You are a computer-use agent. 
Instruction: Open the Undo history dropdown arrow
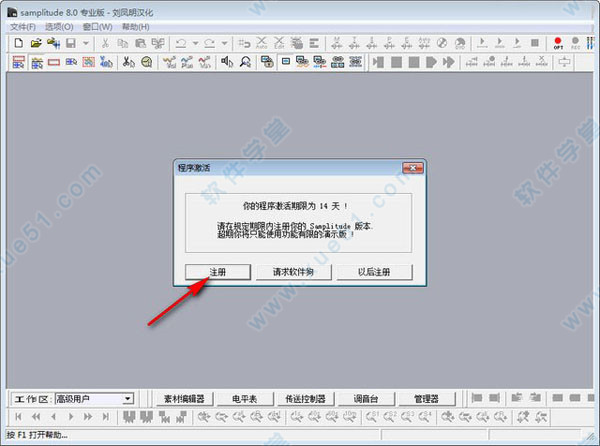click(195, 43)
